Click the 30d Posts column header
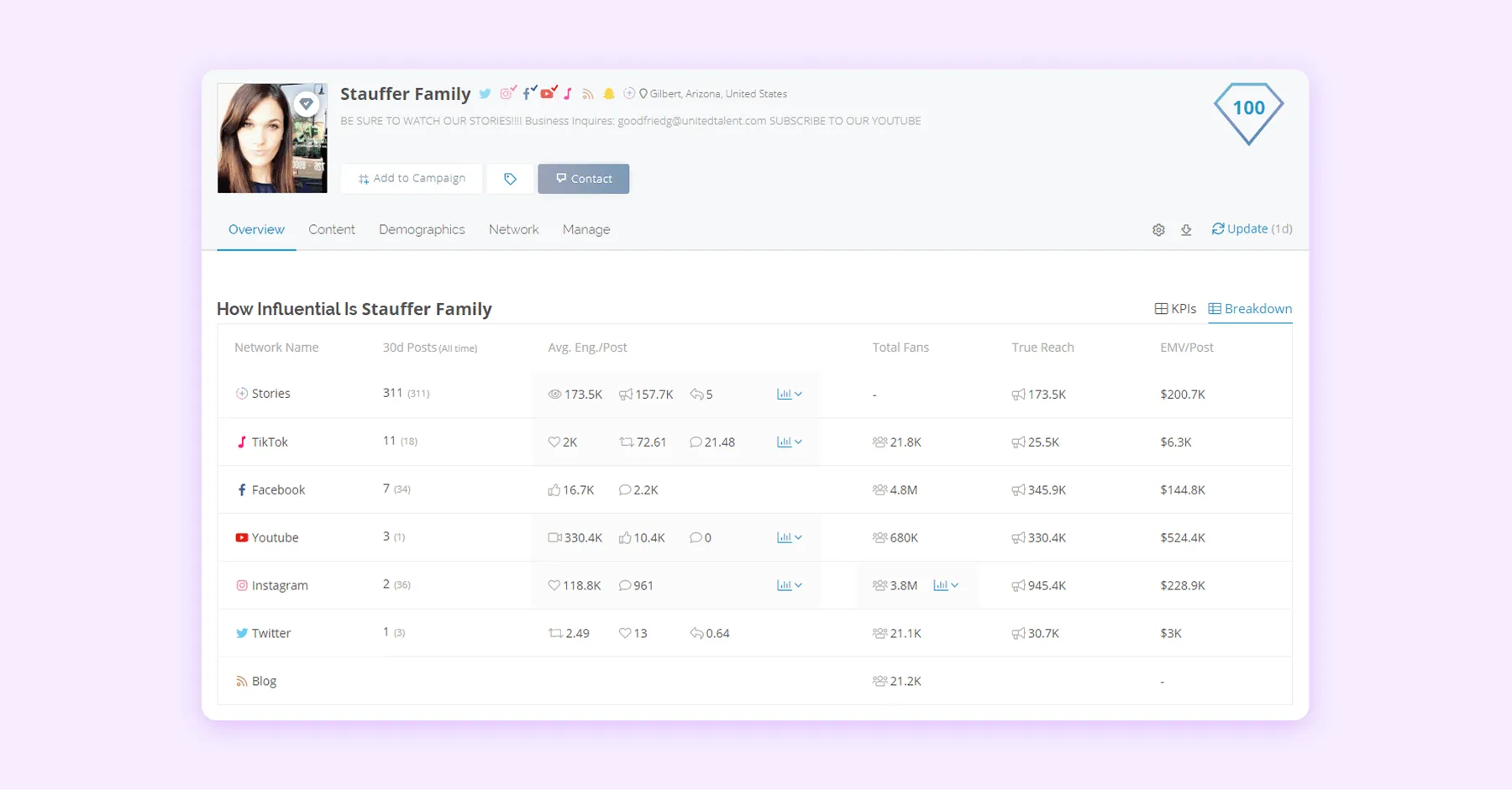The width and height of the screenshot is (1512, 790). (x=430, y=348)
